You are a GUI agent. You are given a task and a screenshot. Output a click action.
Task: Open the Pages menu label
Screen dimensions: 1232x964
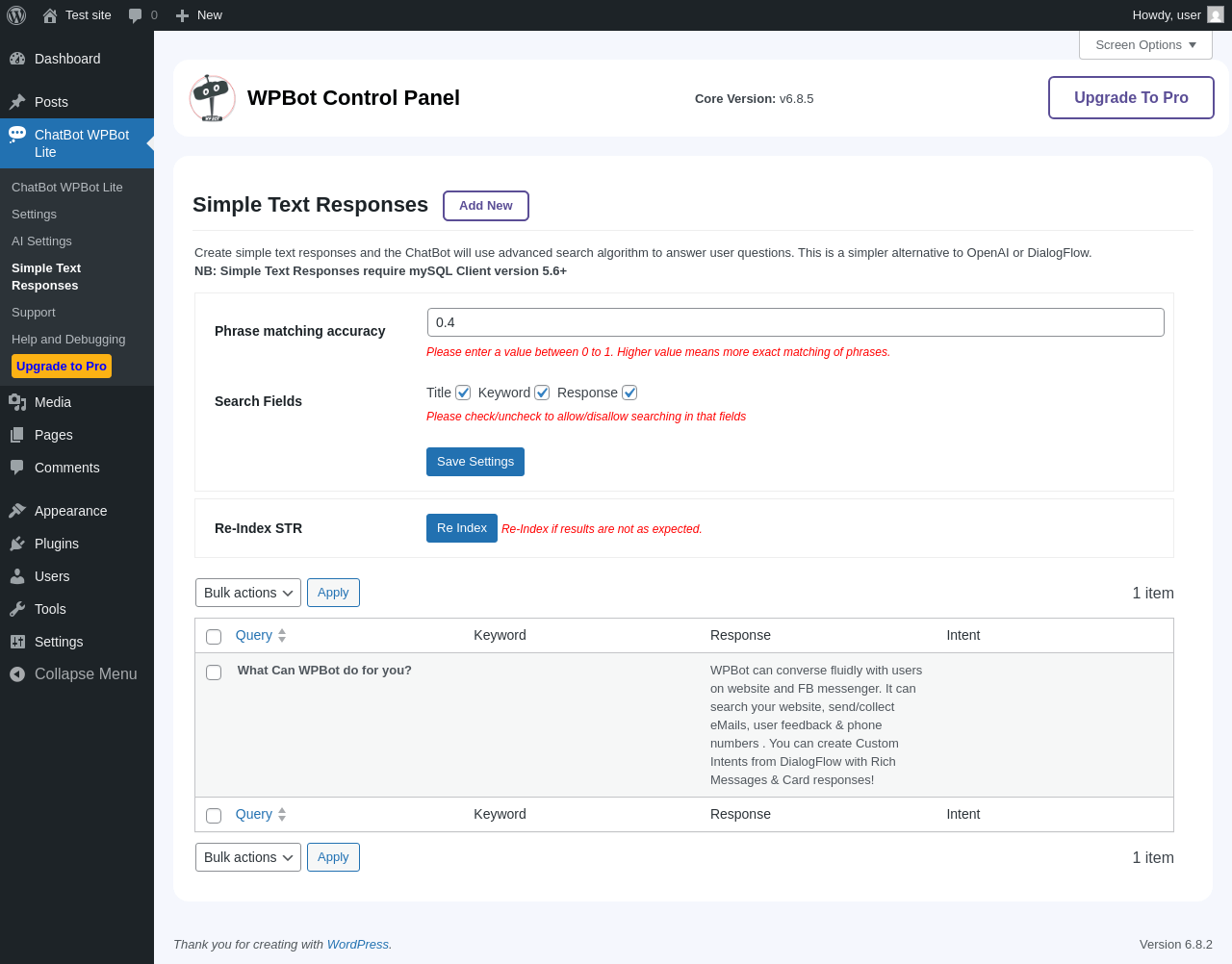pyautogui.click(x=54, y=435)
